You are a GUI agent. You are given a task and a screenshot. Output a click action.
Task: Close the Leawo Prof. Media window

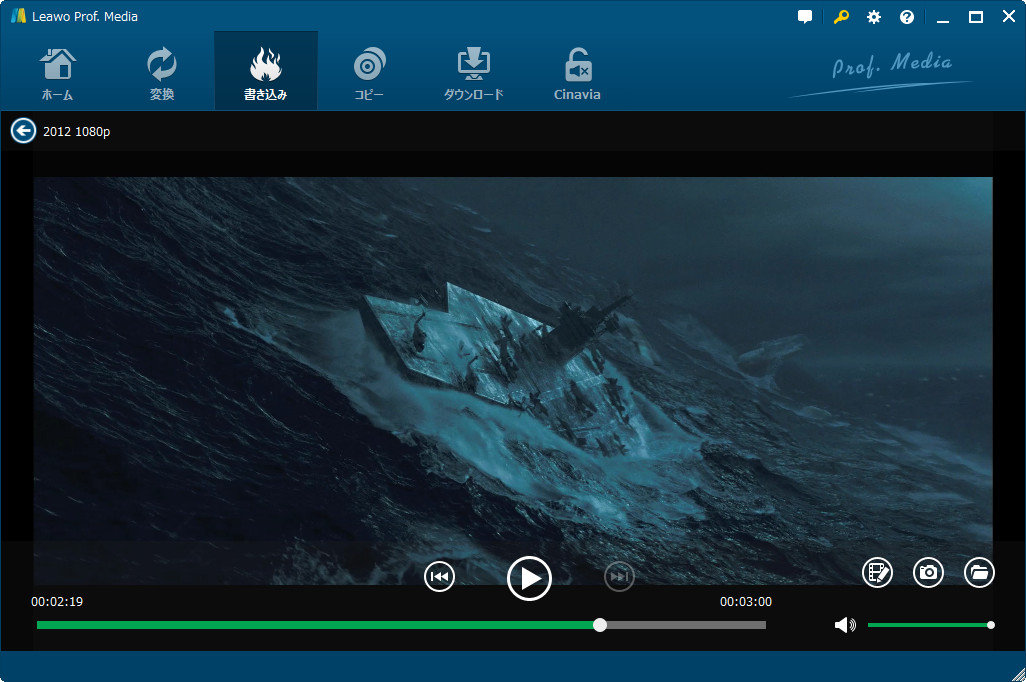[1009, 17]
